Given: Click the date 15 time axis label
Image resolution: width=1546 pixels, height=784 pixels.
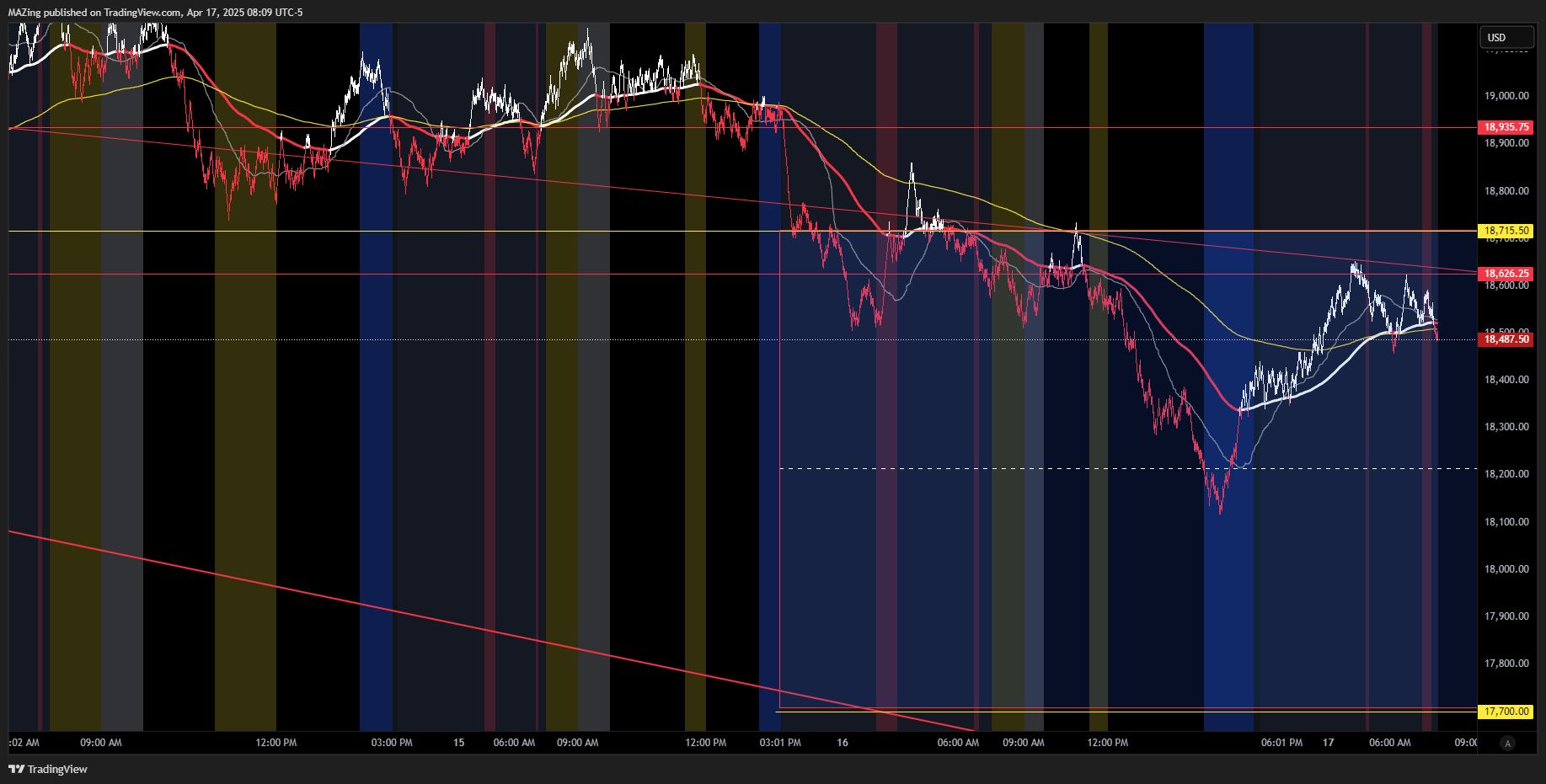Looking at the screenshot, I should tap(458, 743).
